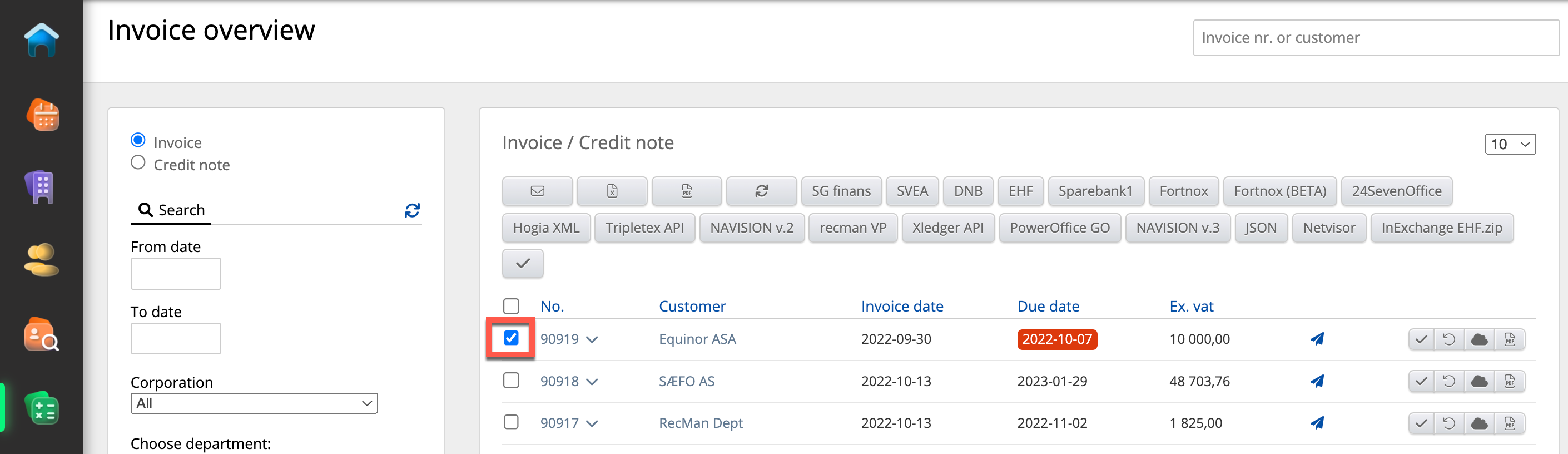
Task: Click the invoice nr. or customer search field
Action: click(x=1376, y=38)
